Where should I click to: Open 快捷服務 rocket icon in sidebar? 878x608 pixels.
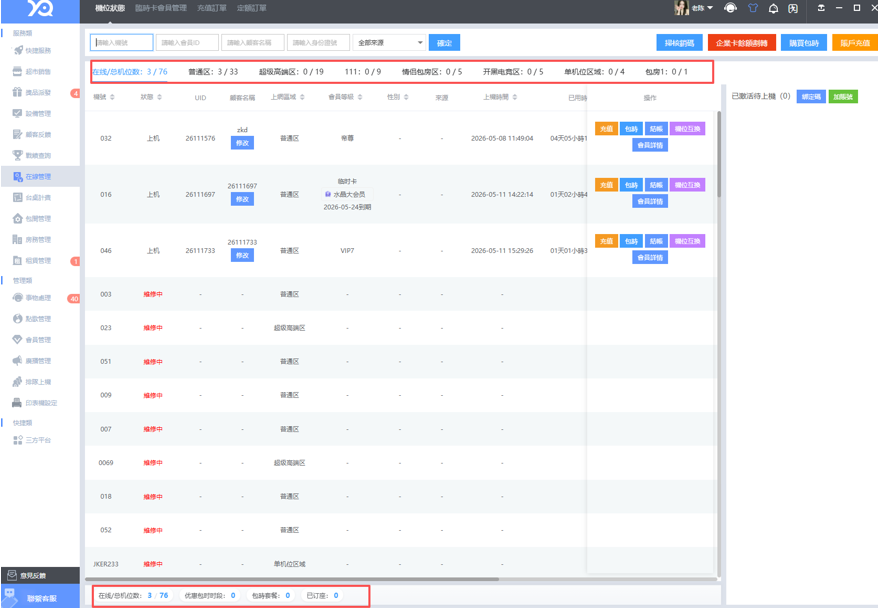point(18,50)
